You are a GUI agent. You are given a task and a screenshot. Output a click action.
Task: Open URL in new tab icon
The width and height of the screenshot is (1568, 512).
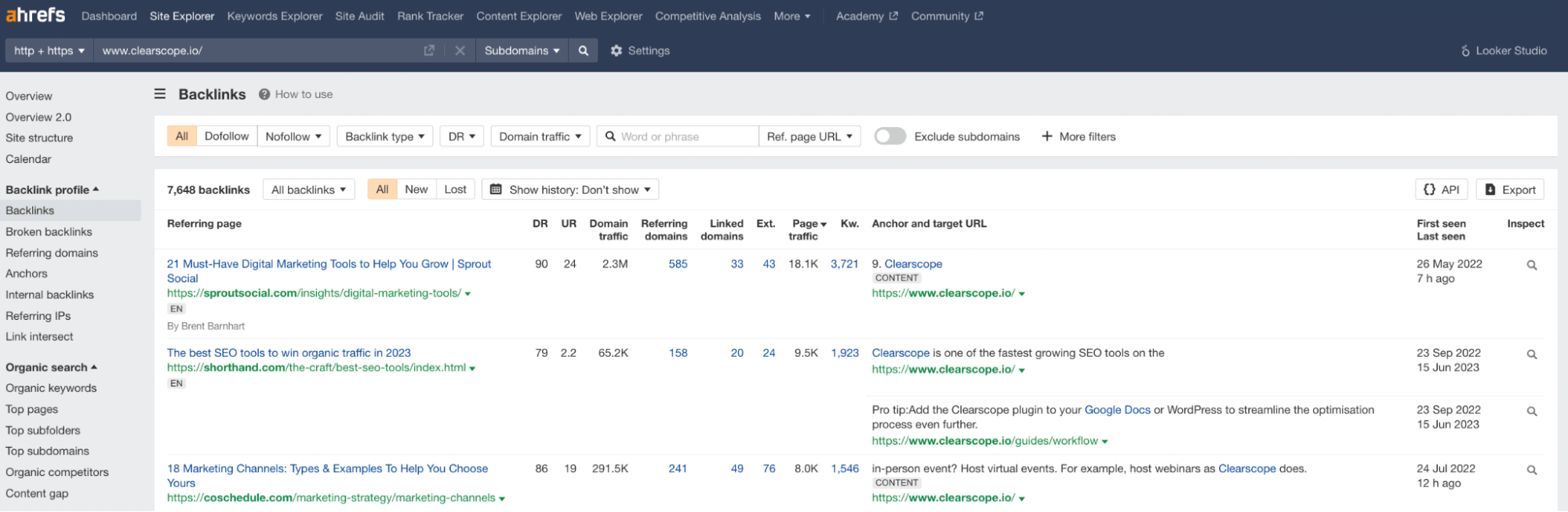(x=429, y=51)
